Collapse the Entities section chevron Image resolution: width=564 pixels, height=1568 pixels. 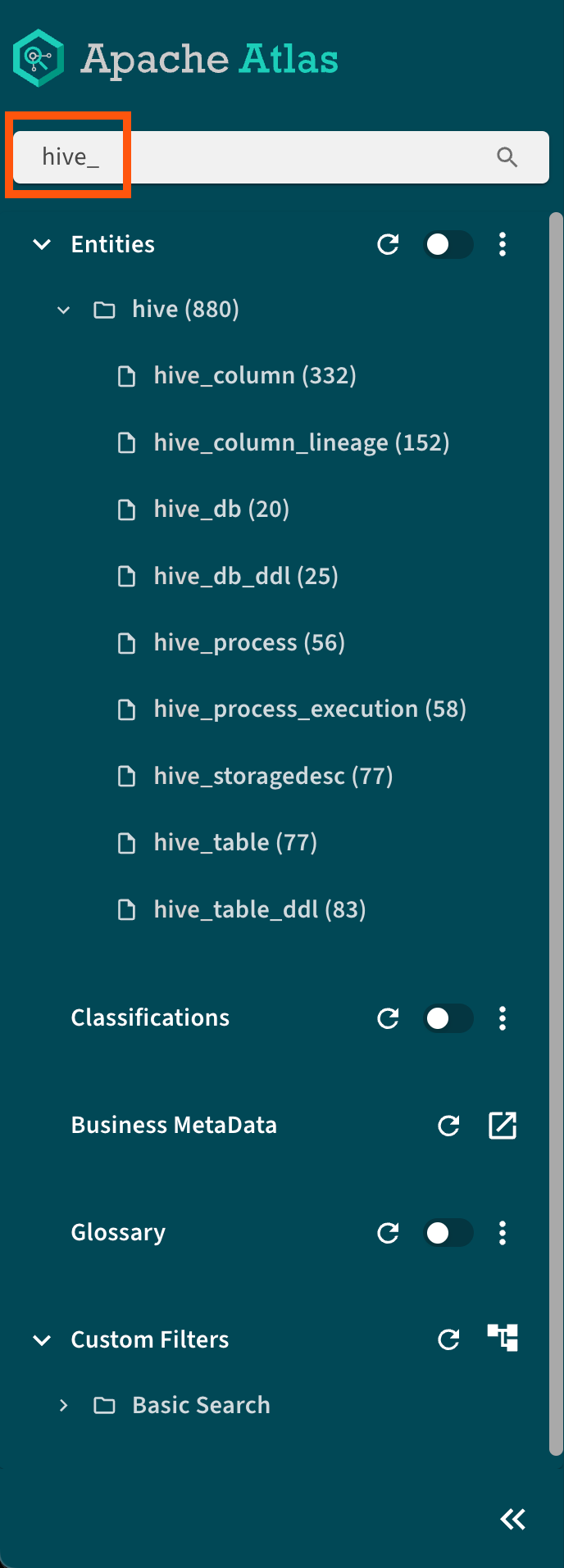tap(42, 244)
